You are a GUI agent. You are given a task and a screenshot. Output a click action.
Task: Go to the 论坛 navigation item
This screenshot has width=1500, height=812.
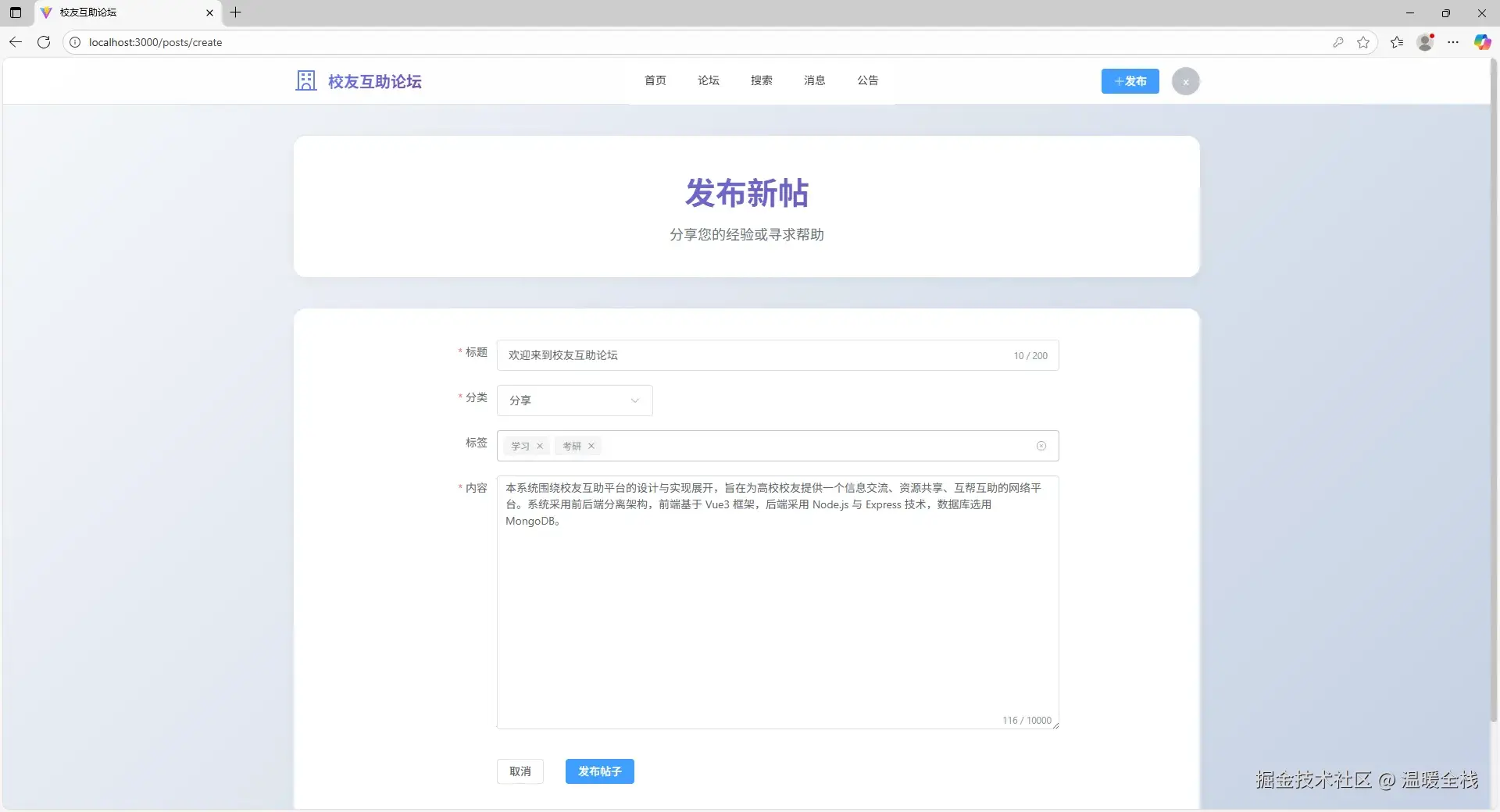[x=708, y=80]
